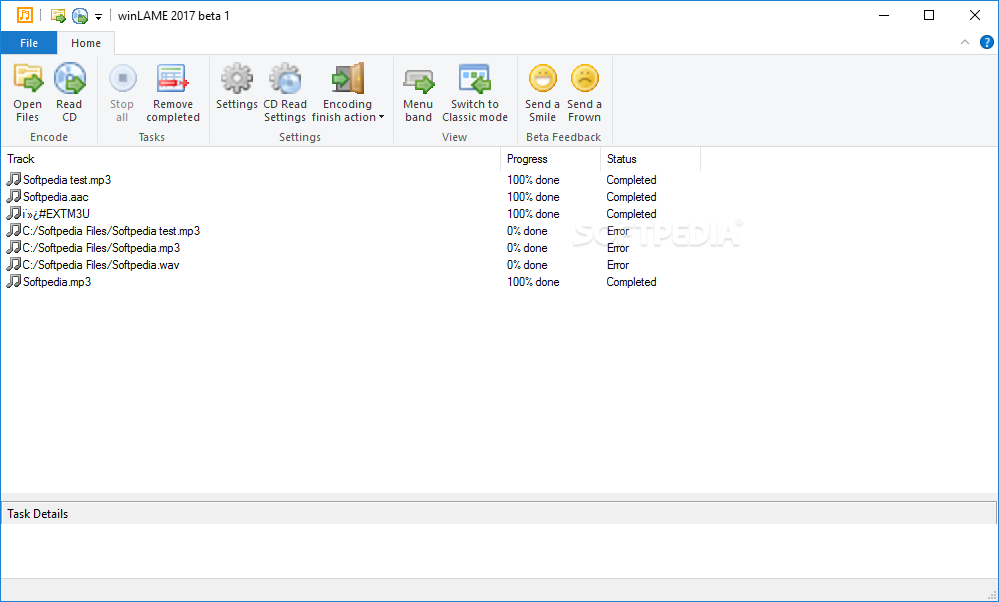Click the Status column header

coord(650,159)
